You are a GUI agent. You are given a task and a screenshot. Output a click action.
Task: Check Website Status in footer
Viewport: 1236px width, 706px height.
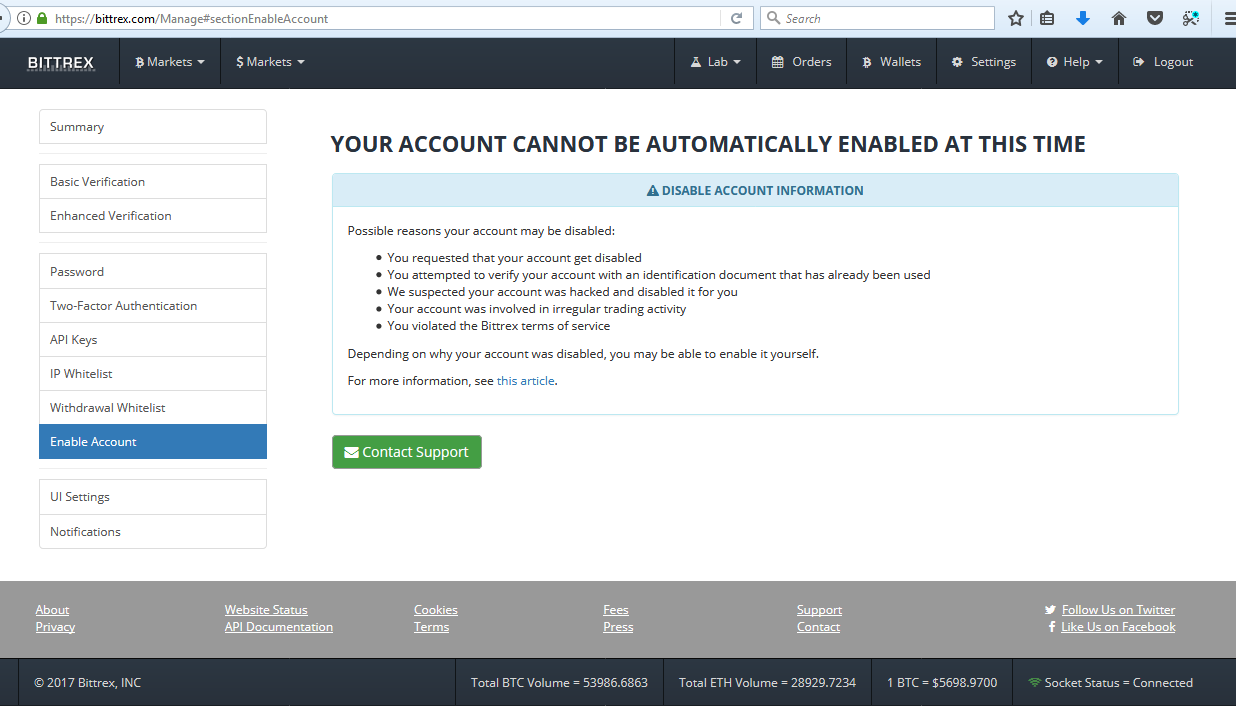pos(266,610)
